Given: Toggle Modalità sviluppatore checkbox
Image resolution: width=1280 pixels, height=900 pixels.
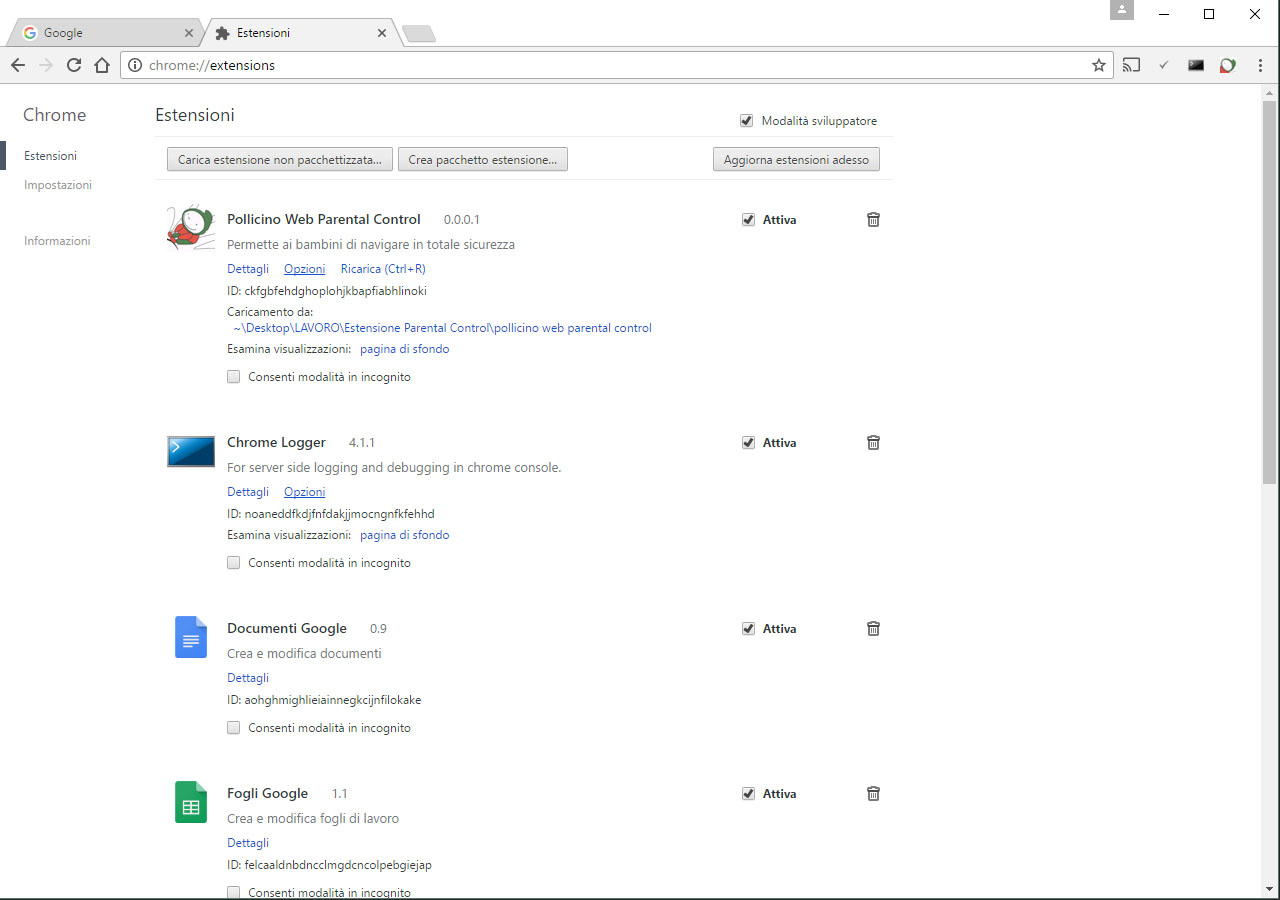Looking at the screenshot, I should [x=746, y=120].
